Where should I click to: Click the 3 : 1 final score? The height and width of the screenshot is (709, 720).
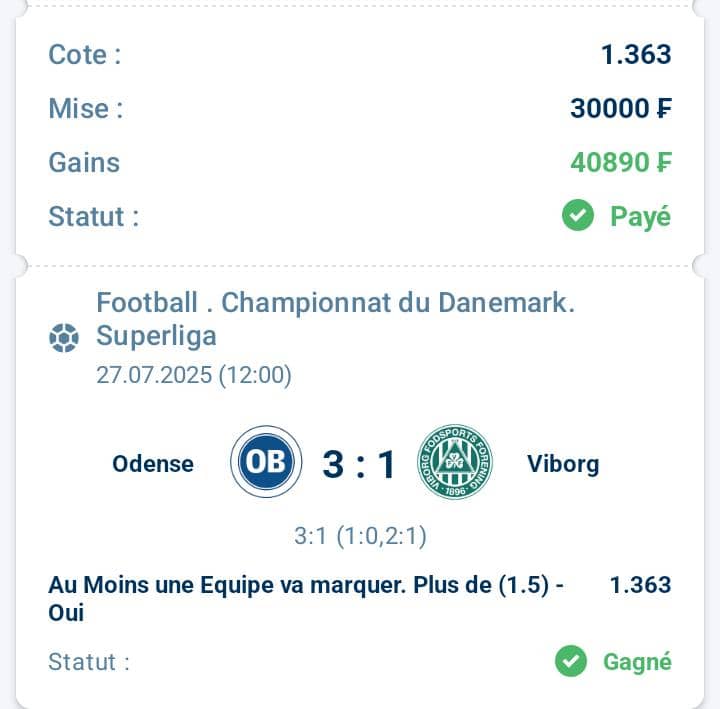(359, 465)
